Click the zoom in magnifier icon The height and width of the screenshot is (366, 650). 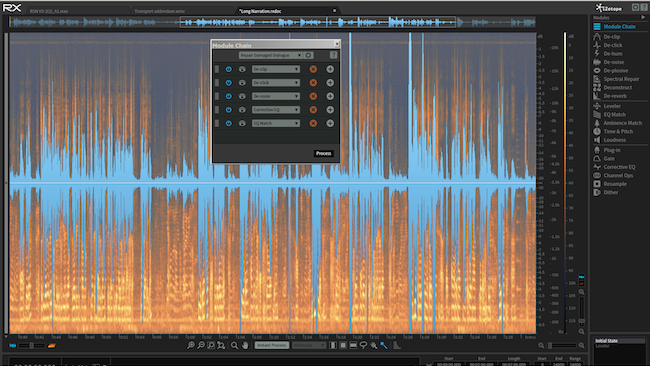coord(191,345)
